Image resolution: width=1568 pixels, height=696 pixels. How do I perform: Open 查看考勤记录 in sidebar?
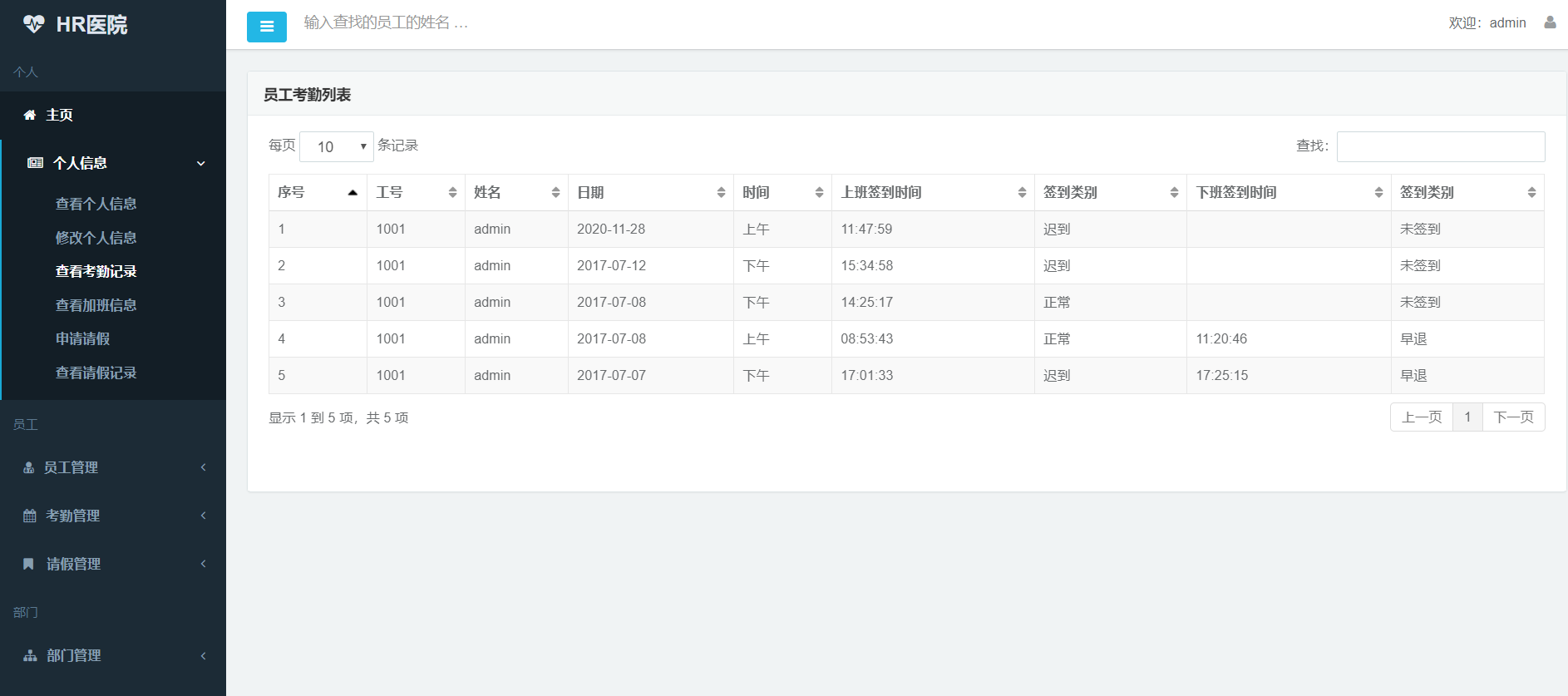coord(96,271)
